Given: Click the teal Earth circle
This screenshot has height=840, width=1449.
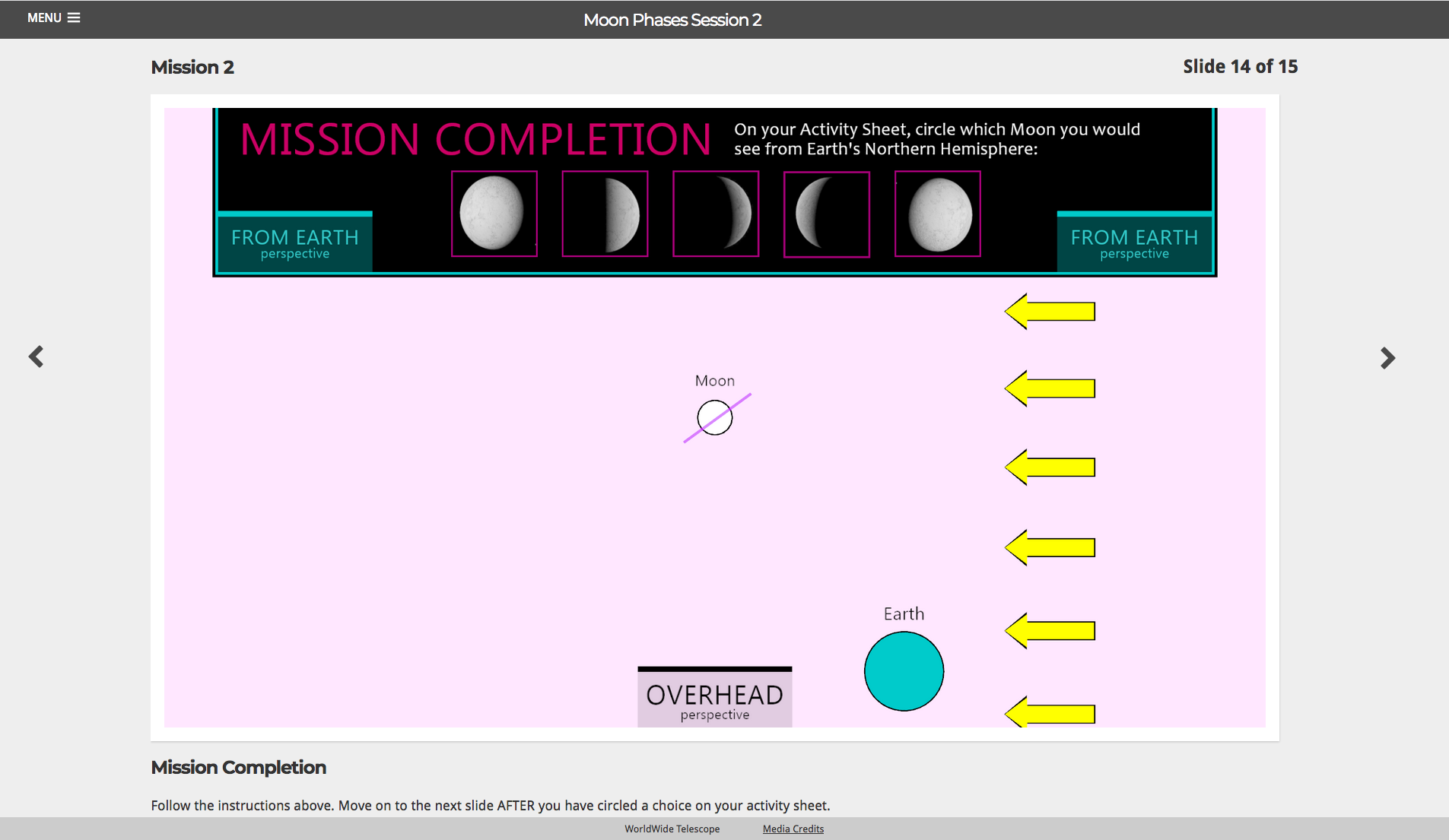Looking at the screenshot, I should click(x=904, y=671).
